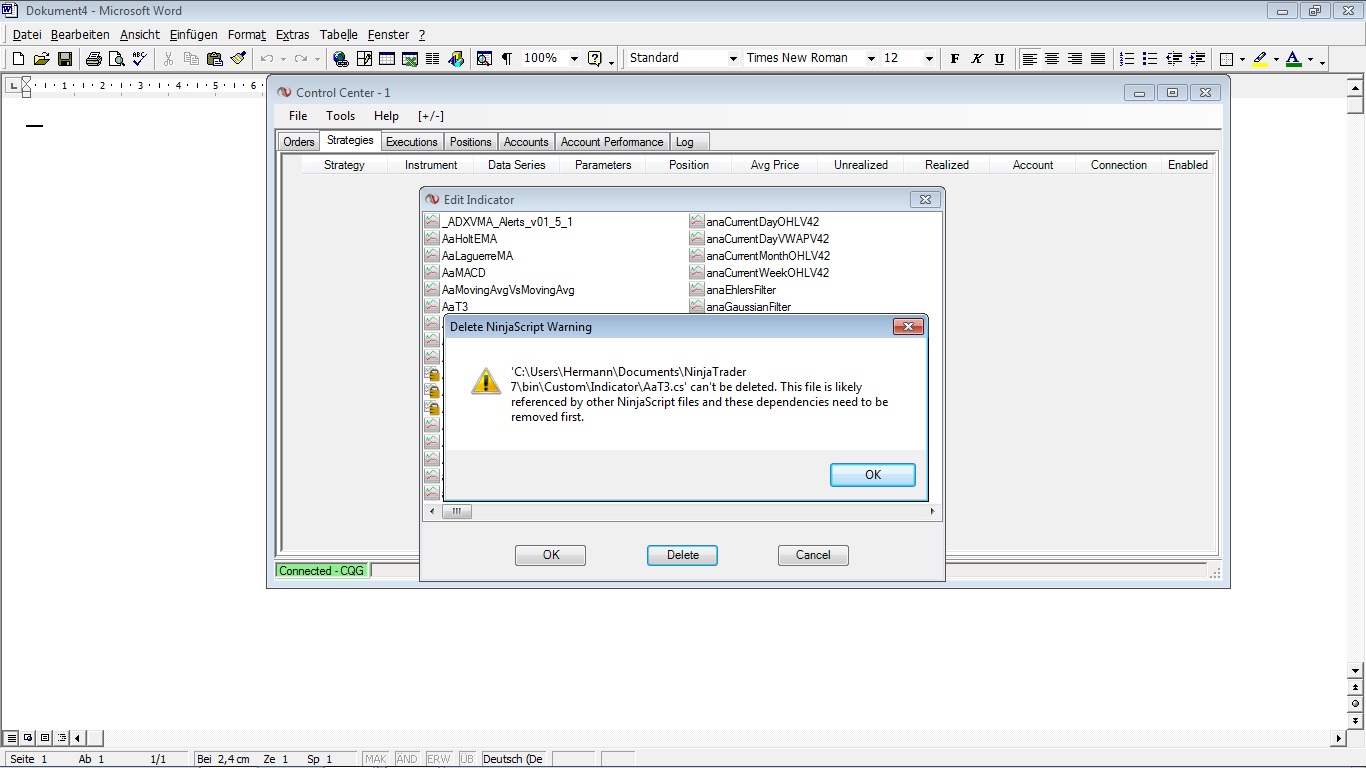Align text right
The image size is (1366, 768).
click(x=1075, y=59)
